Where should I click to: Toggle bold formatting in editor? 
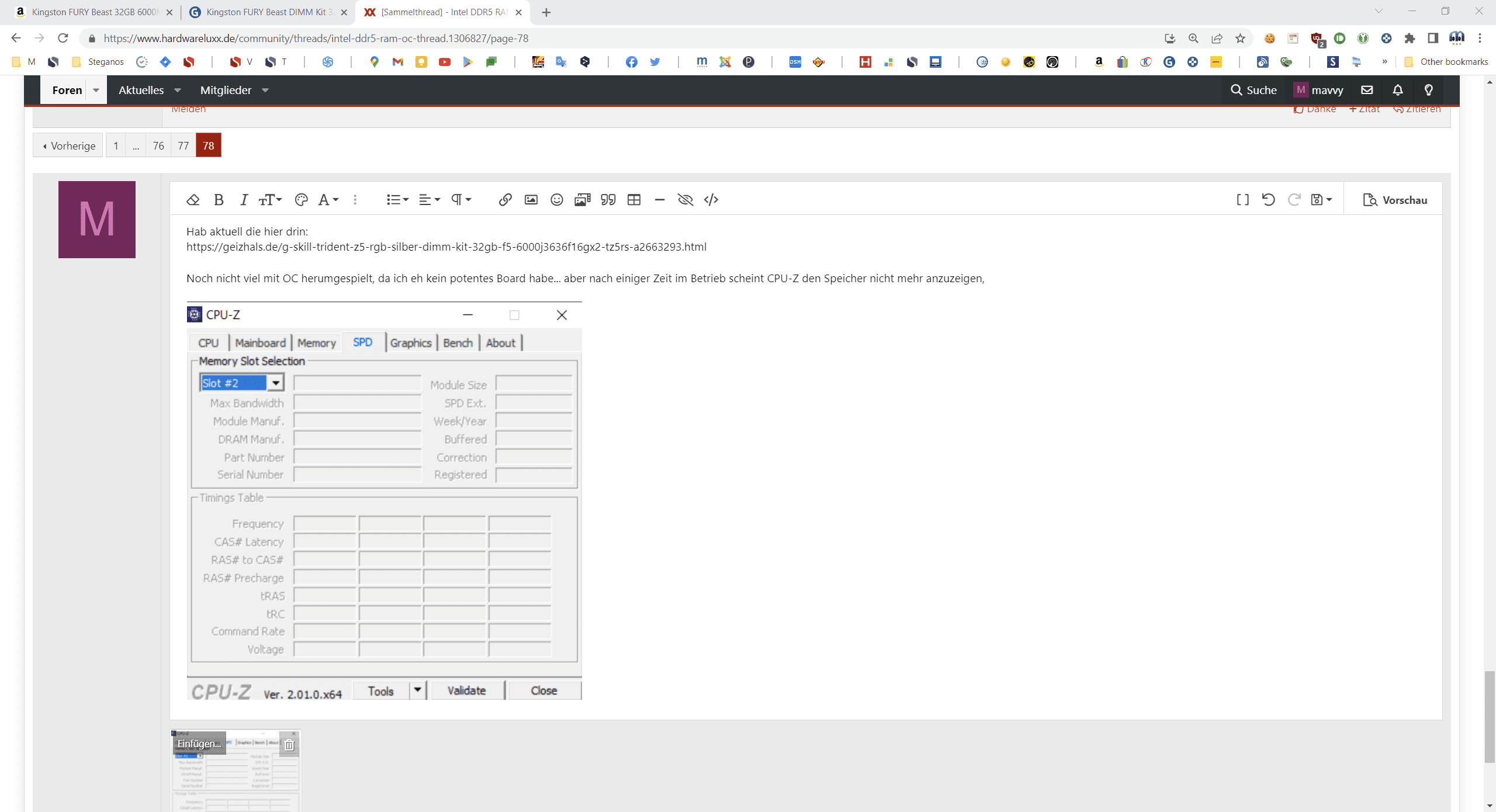tap(219, 200)
